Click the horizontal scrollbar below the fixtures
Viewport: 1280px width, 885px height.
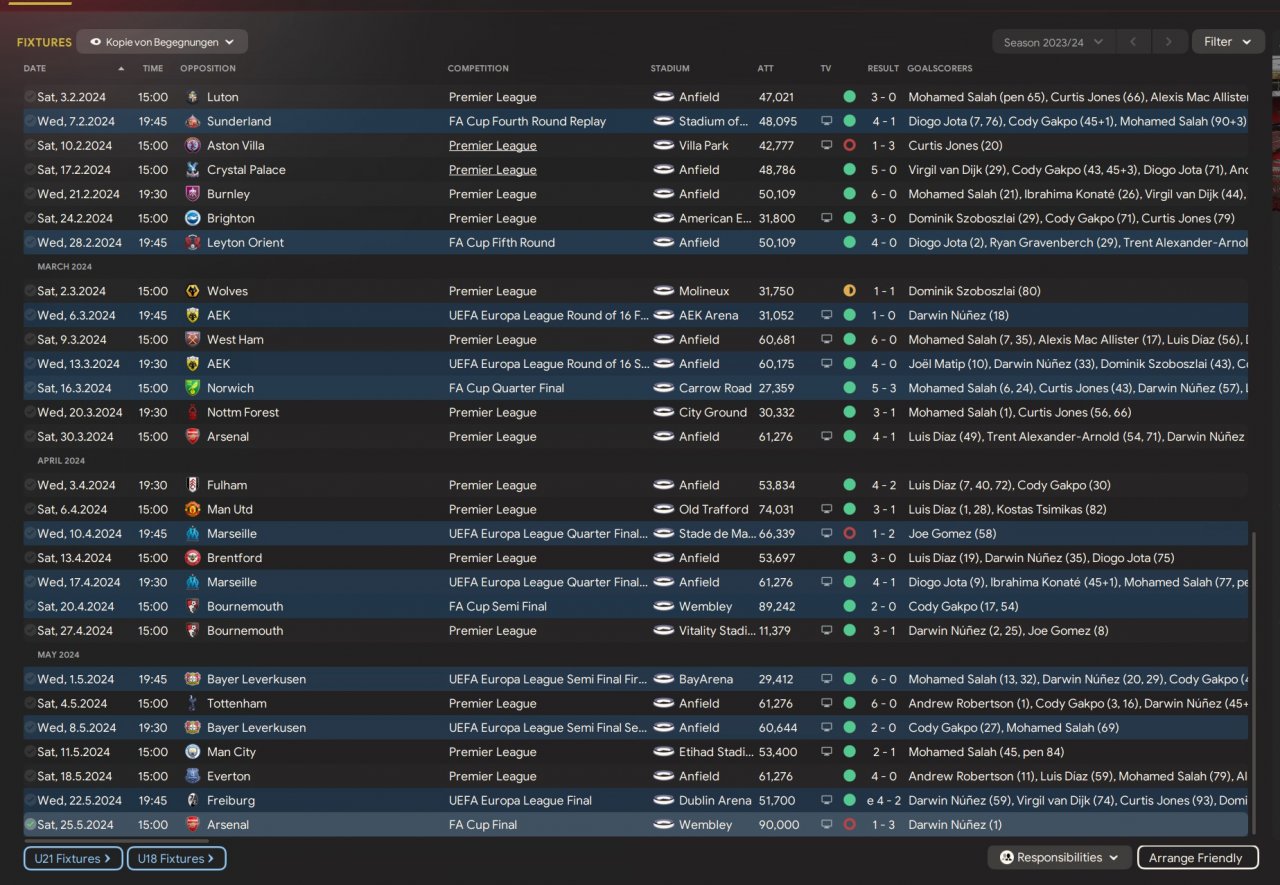[x=117, y=842]
